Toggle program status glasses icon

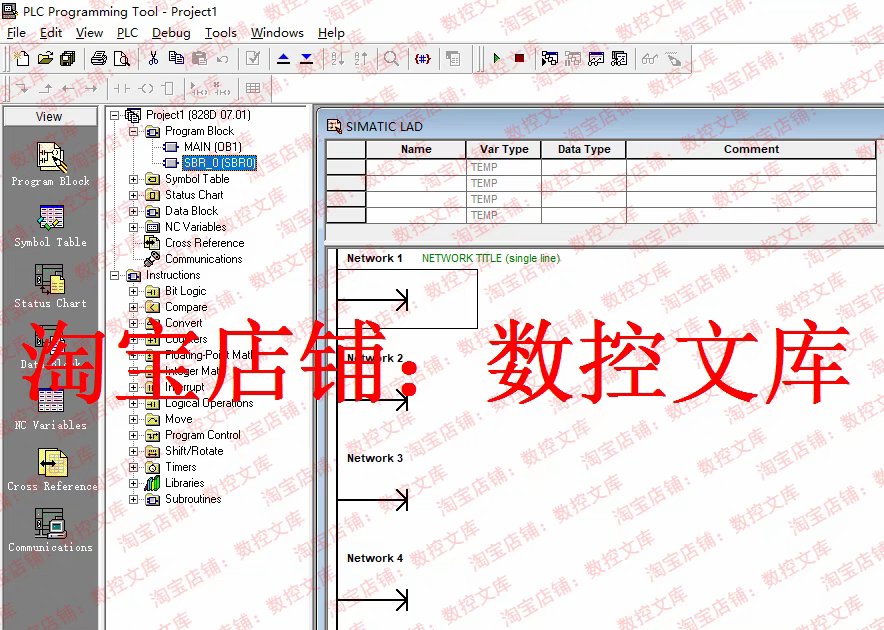point(649,58)
